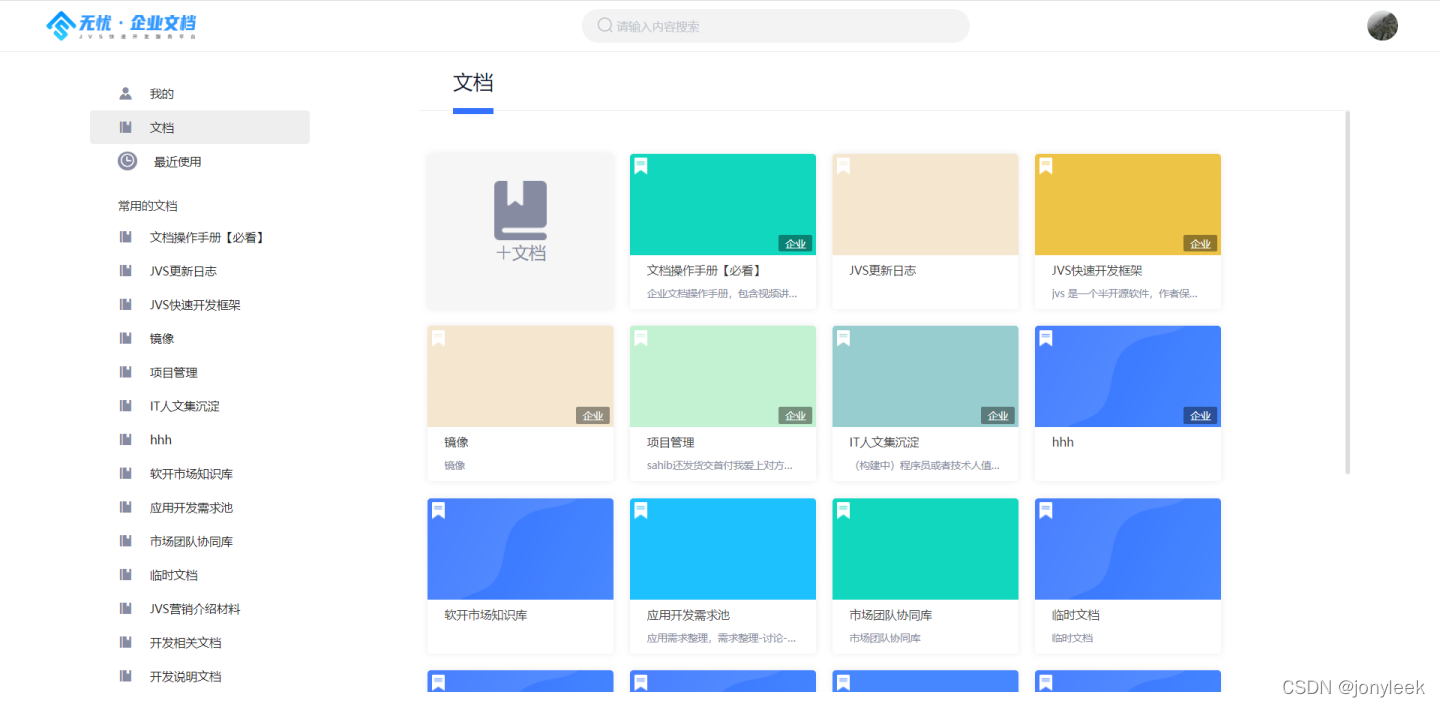1440x707 pixels.
Task: Click bookmark icon on 镜像 card
Action: [438, 338]
